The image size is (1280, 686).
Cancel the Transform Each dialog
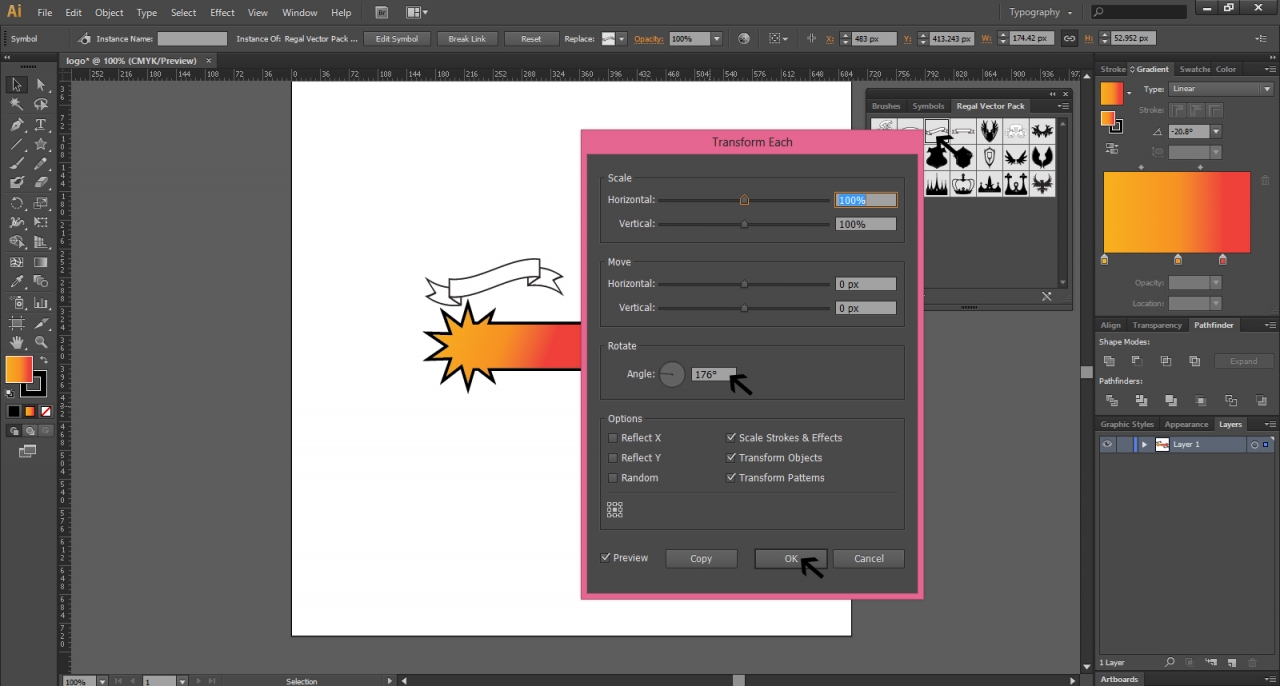tap(869, 559)
